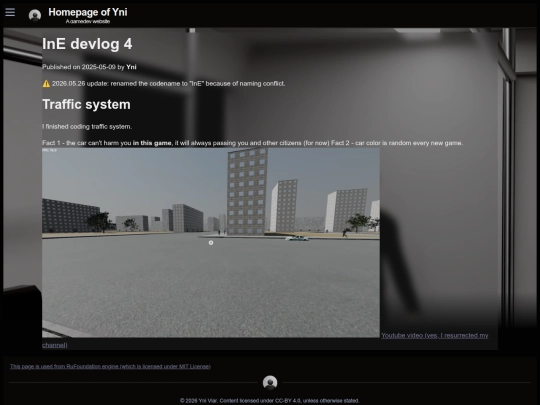Viewport: 540px width, 405px height.
Task: Click the 'I finished coding traffic system.' text
Action: pyautogui.click(x=87, y=127)
